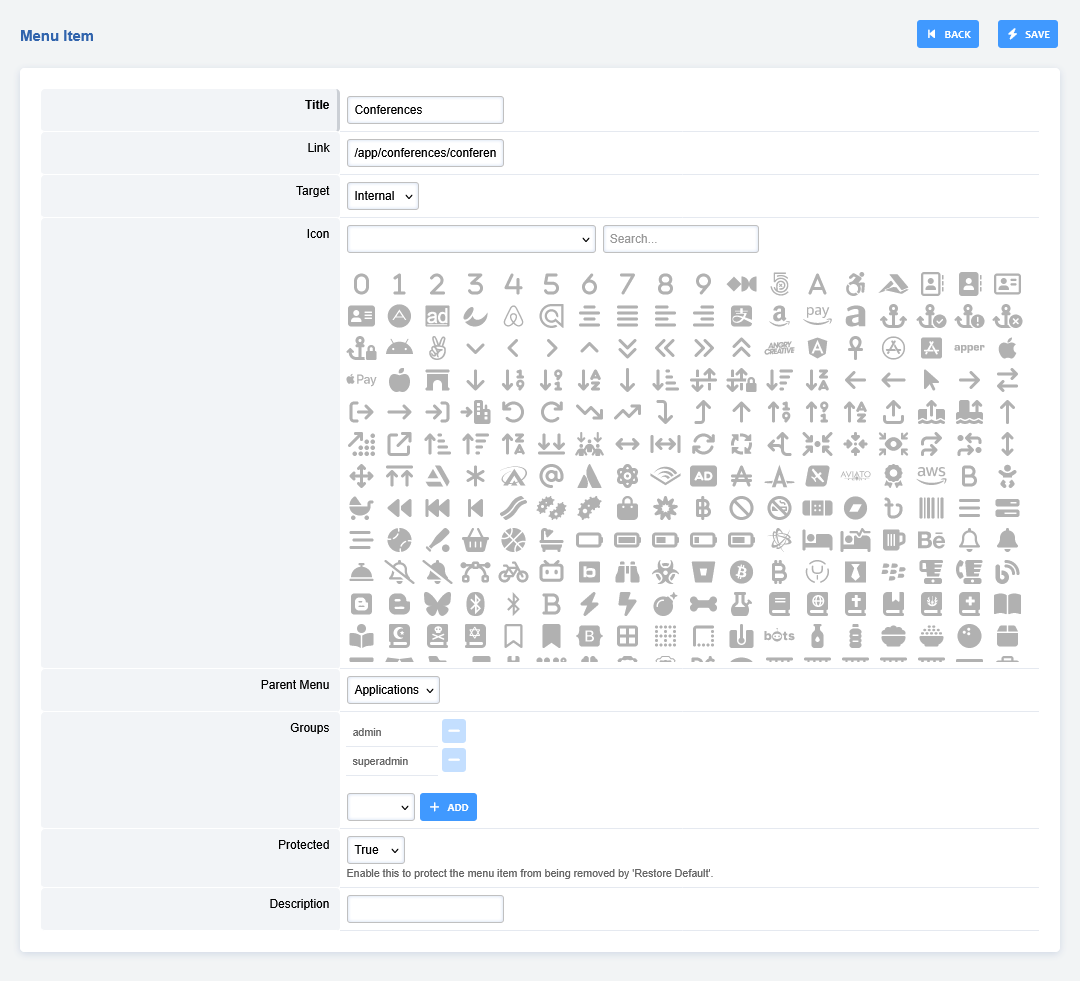Image resolution: width=1080 pixels, height=981 pixels.
Task: Pick the binoculars icon
Action: 627,571
